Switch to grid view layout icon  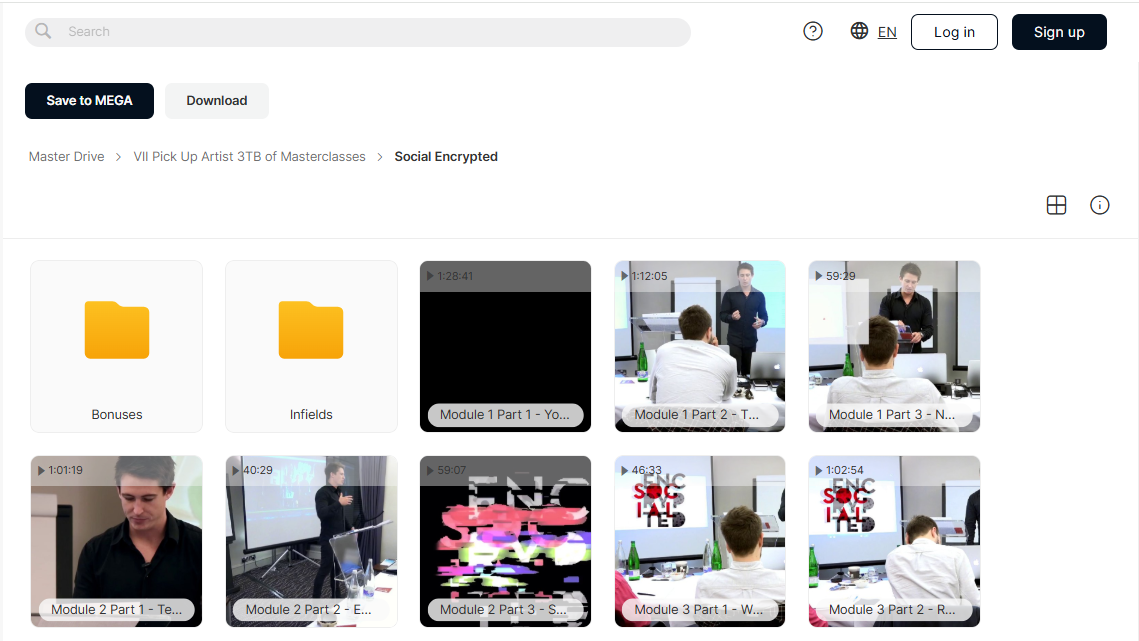click(1056, 205)
